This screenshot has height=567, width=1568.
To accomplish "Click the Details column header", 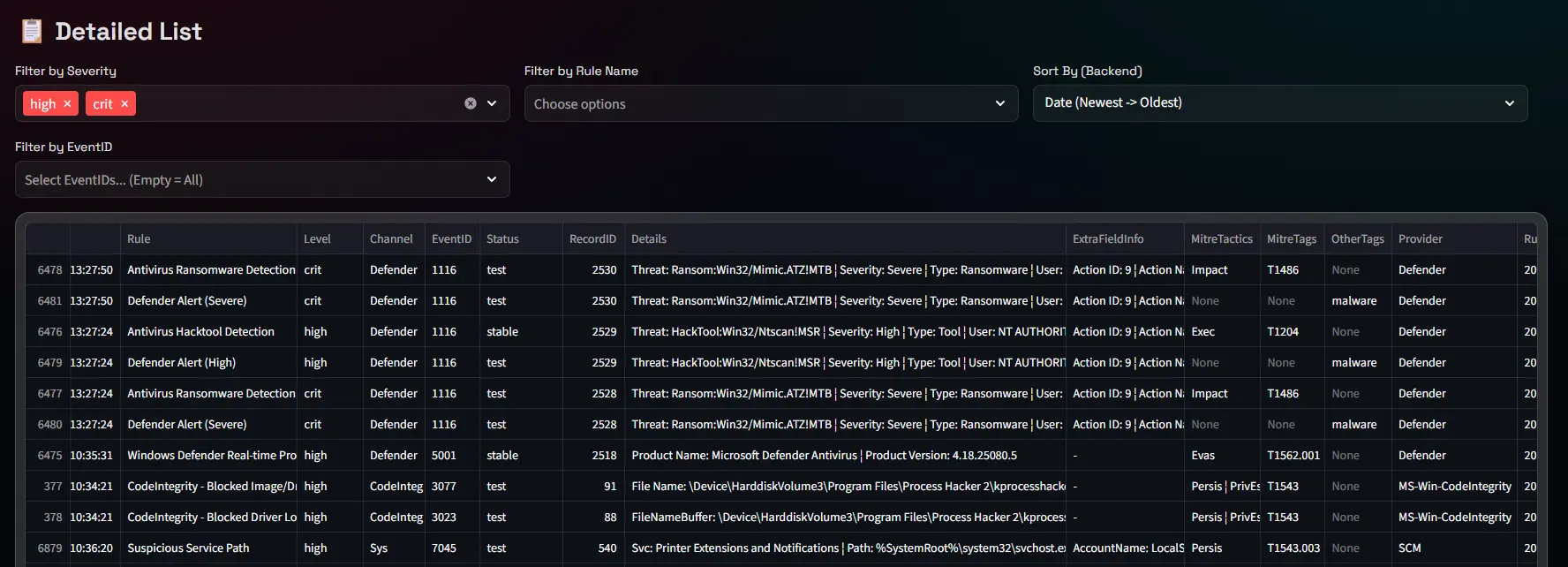I will pos(649,239).
